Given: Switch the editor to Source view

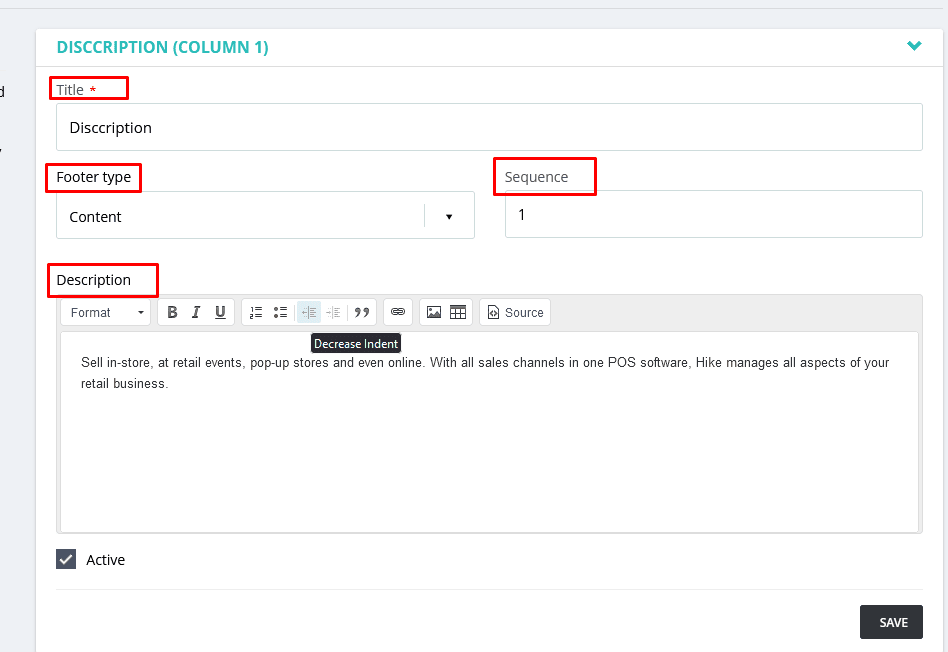Looking at the screenshot, I should [x=515, y=312].
